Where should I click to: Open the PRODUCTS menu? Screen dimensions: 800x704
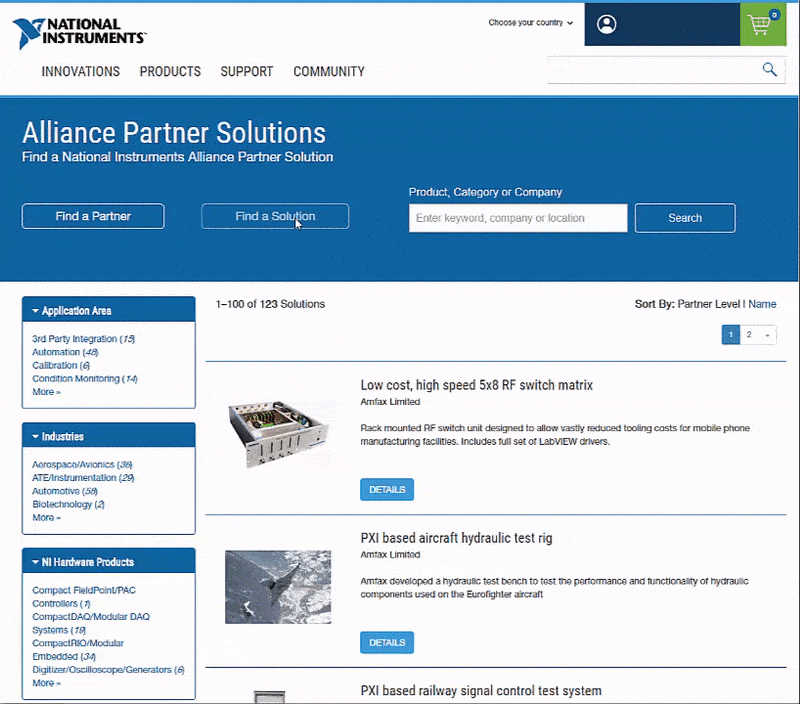tap(170, 72)
